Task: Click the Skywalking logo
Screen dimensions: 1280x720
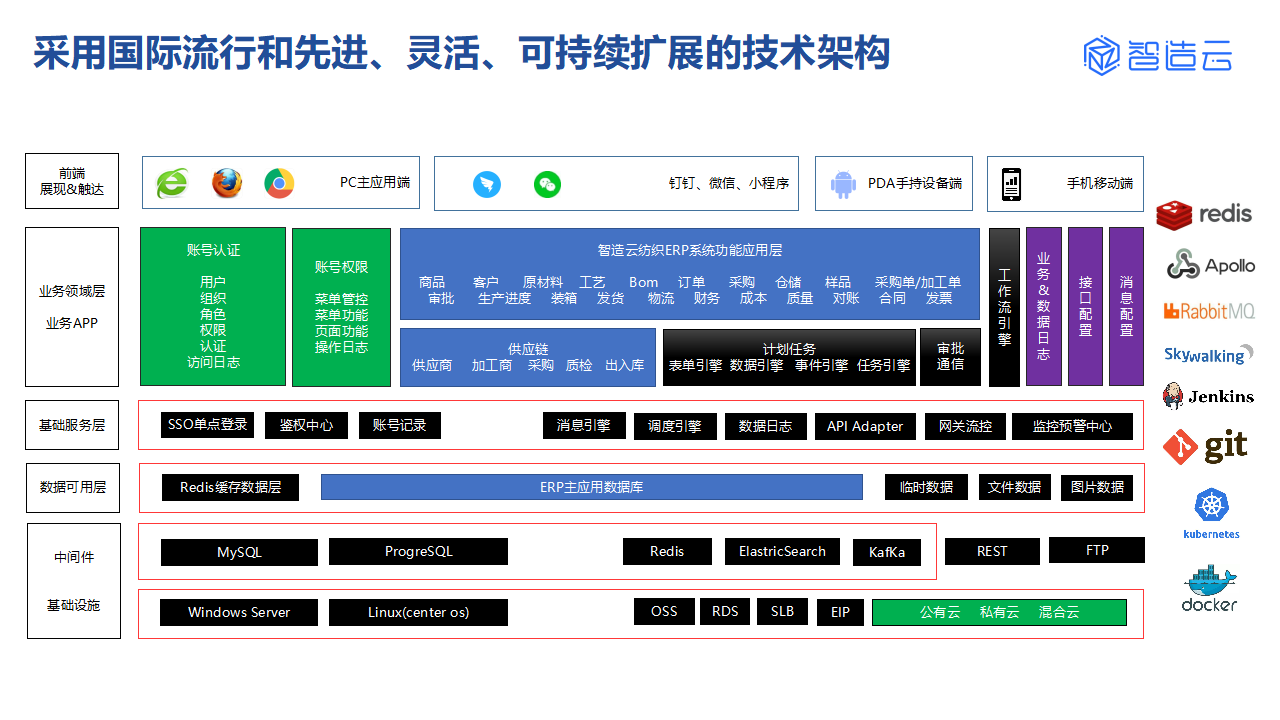Action: coord(1208,354)
